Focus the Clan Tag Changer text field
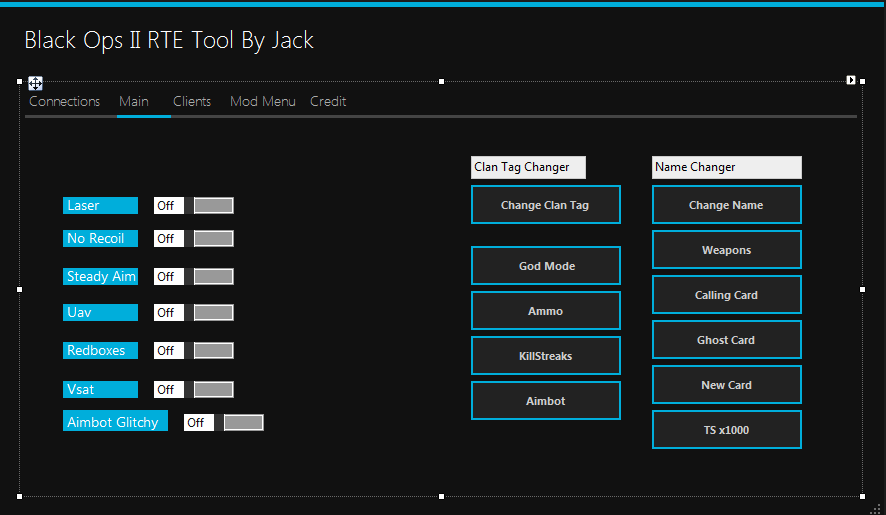 (528, 167)
